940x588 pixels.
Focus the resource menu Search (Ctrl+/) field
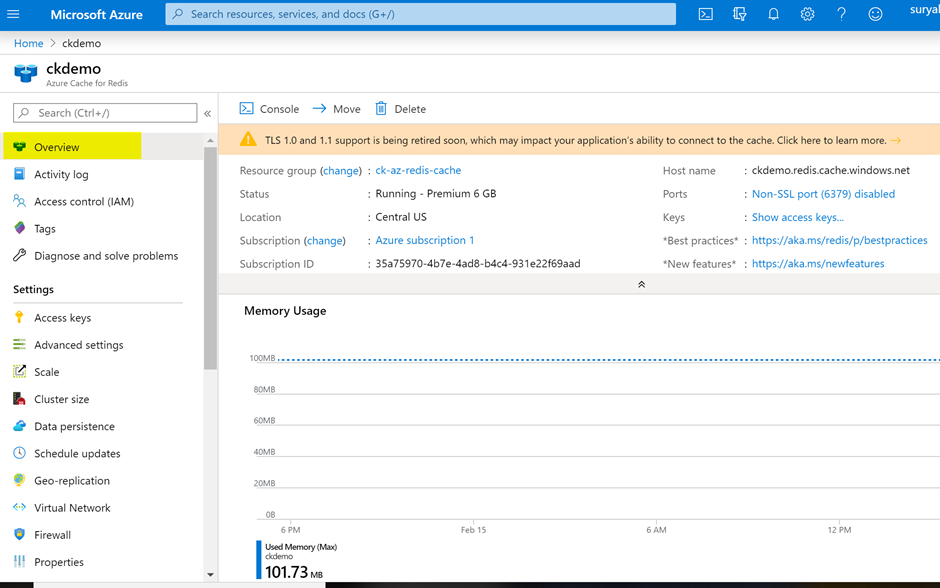click(105, 113)
